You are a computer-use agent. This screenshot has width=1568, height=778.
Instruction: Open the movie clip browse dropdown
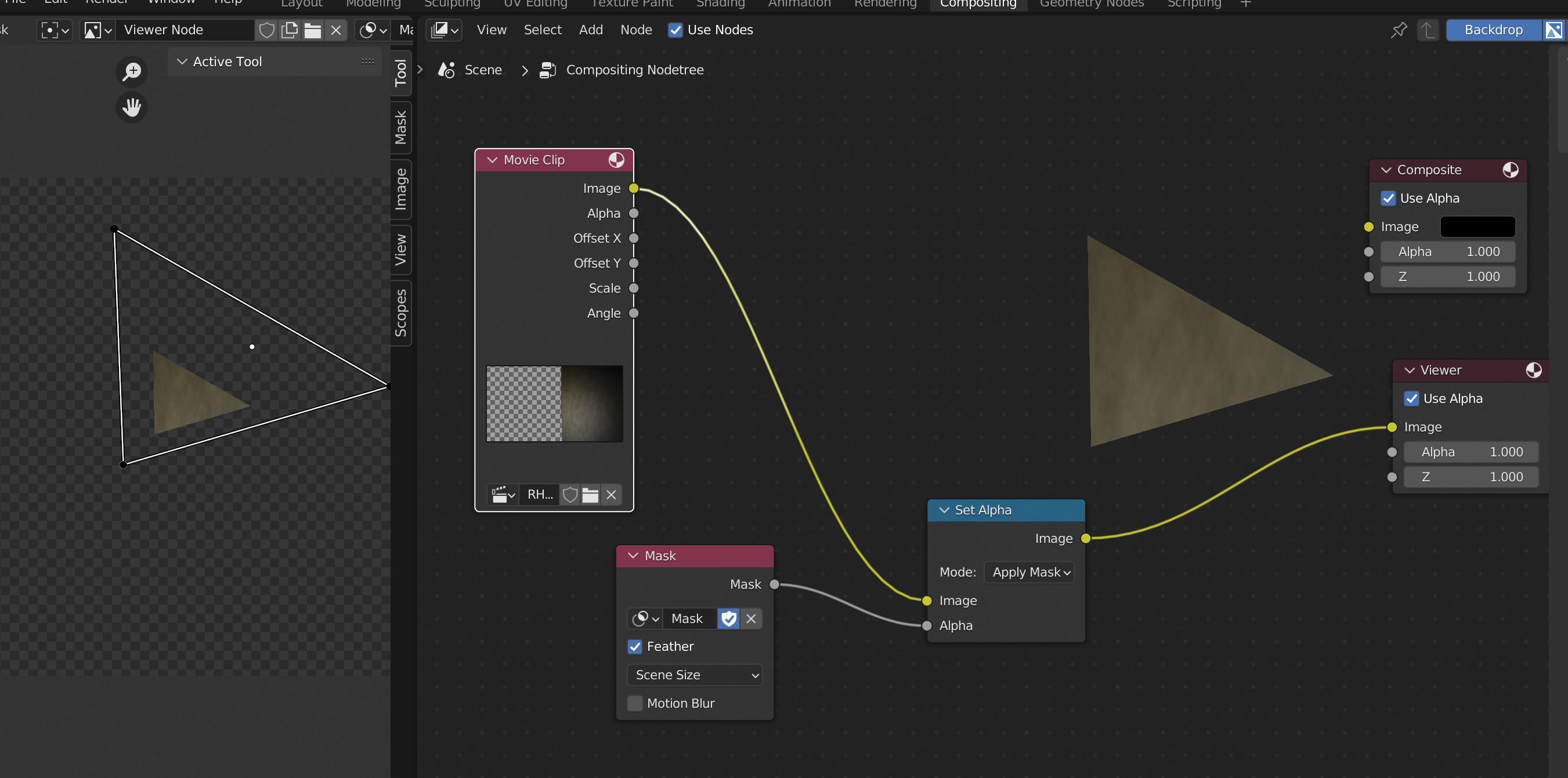[503, 495]
